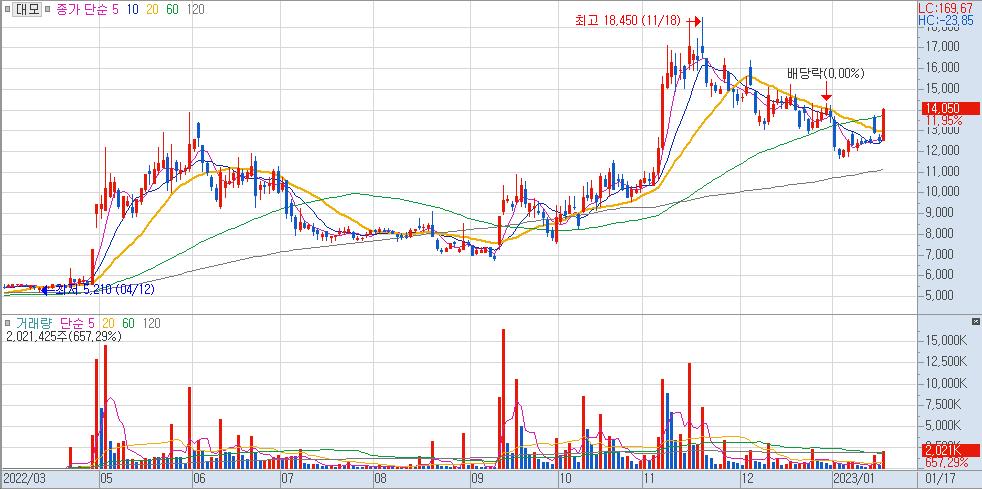Select the volume 단순 5 average label
Image resolution: width=982 pixels, height=489 pixels.
coord(78,323)
